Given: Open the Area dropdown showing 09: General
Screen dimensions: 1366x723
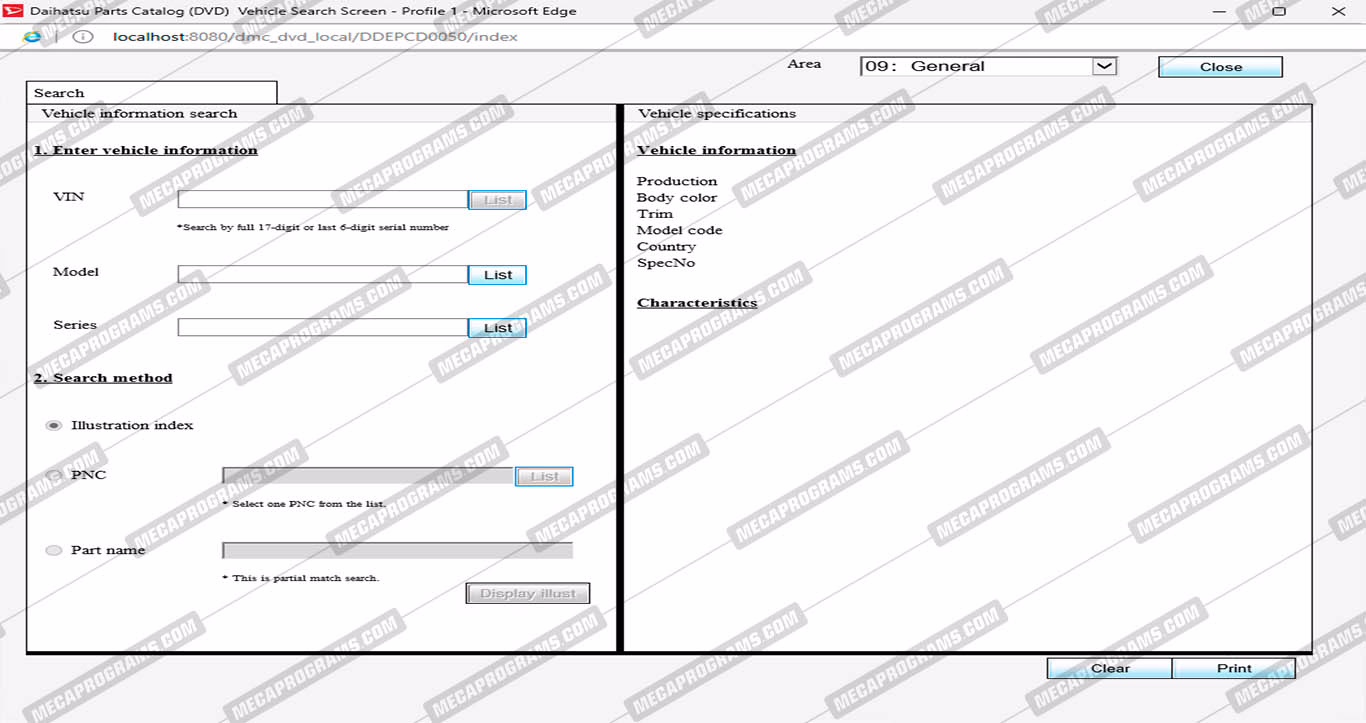Looking at the screenshot, I should tap(988, 66).
